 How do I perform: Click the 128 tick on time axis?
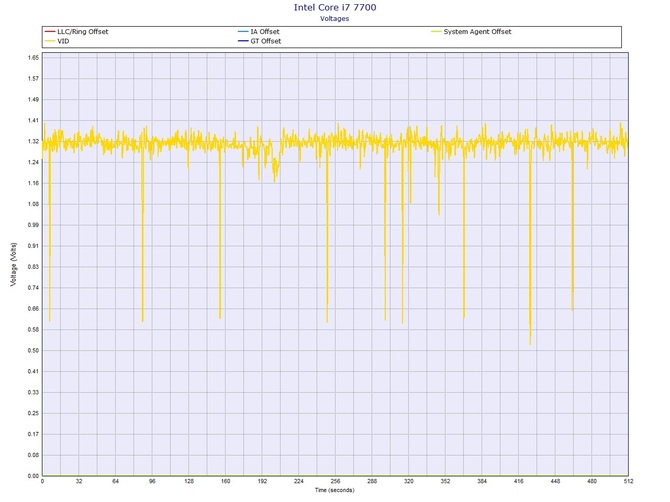pos(189,481)
